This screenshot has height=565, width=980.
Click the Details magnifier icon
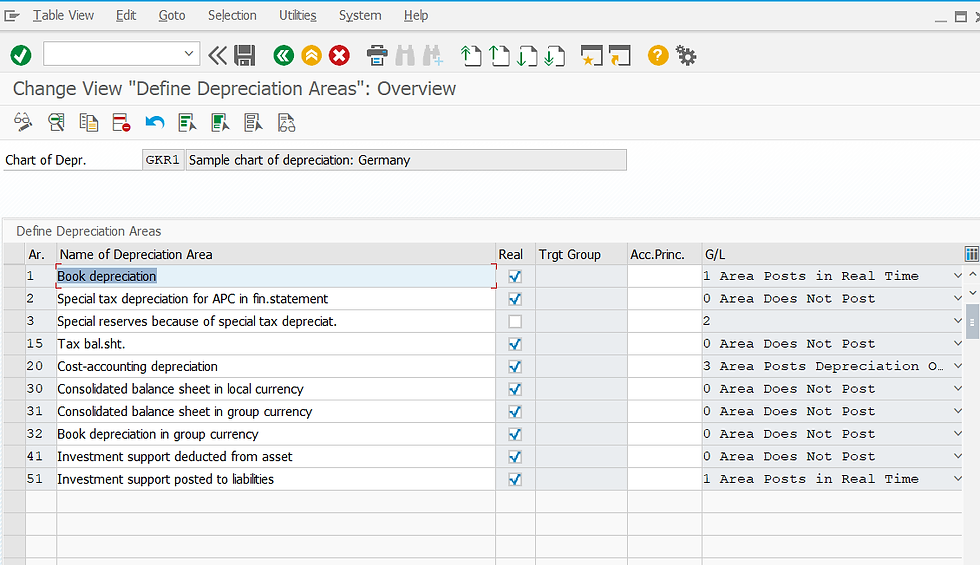pyautogui.click(x=56, y=122)
